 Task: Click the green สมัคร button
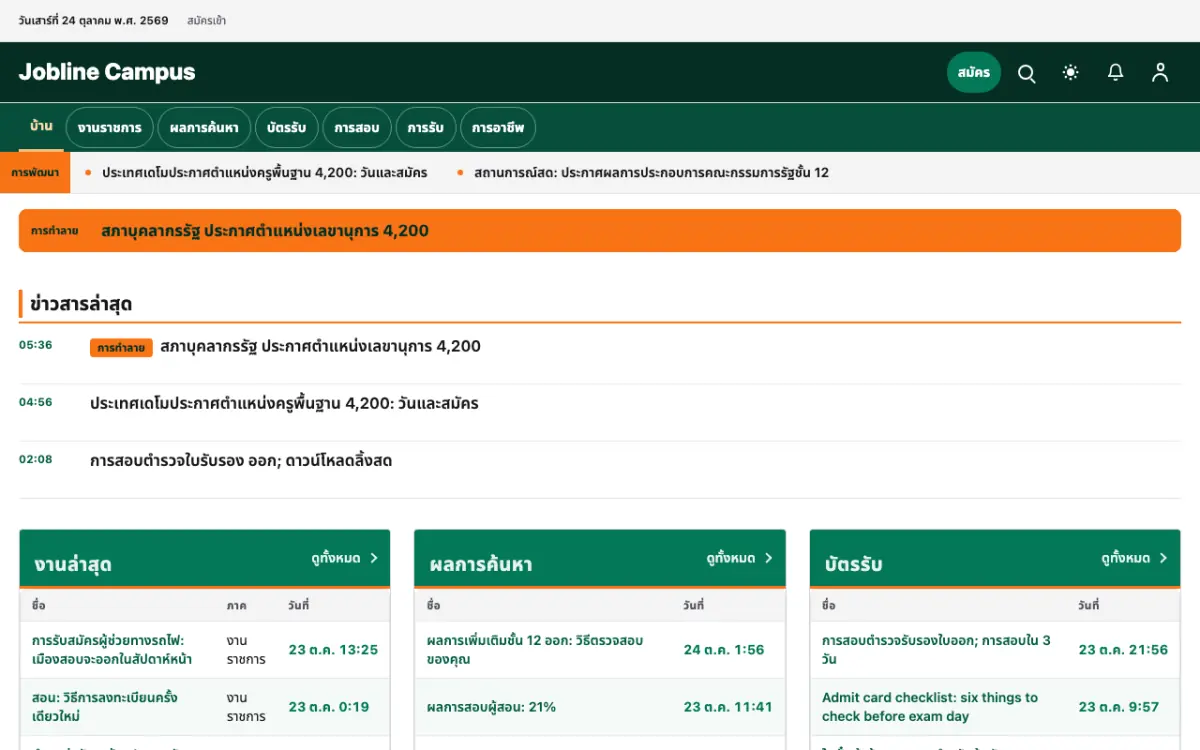click(x=974, y=73)
